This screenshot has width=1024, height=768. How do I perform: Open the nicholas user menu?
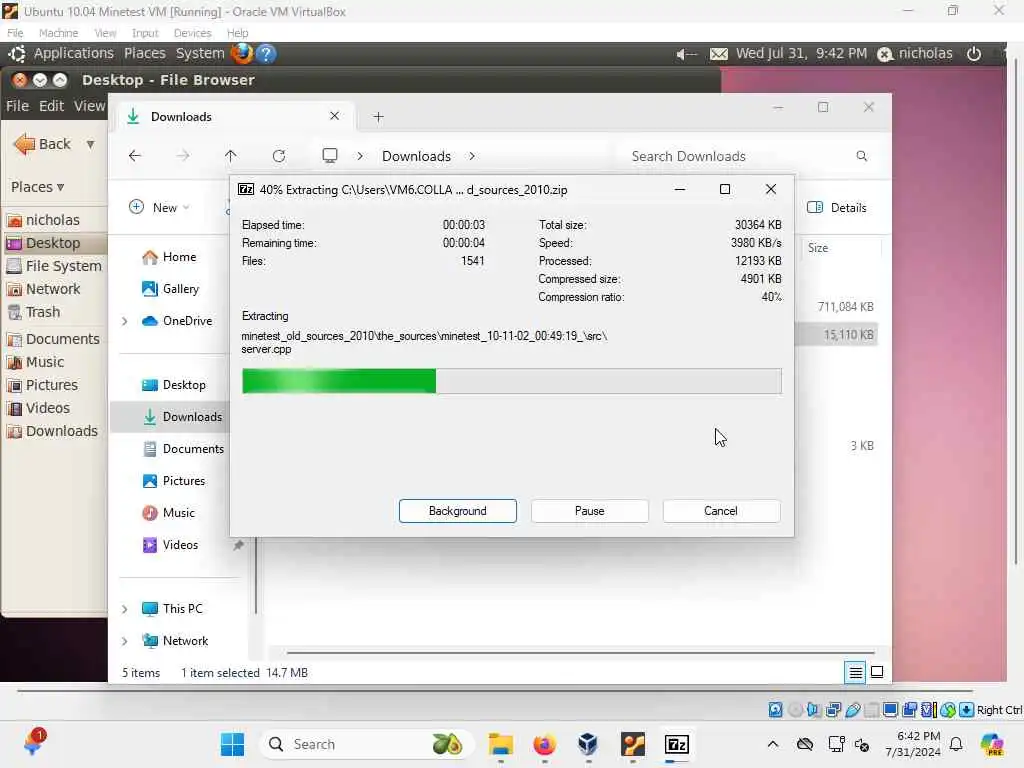(x=915, y=54)
